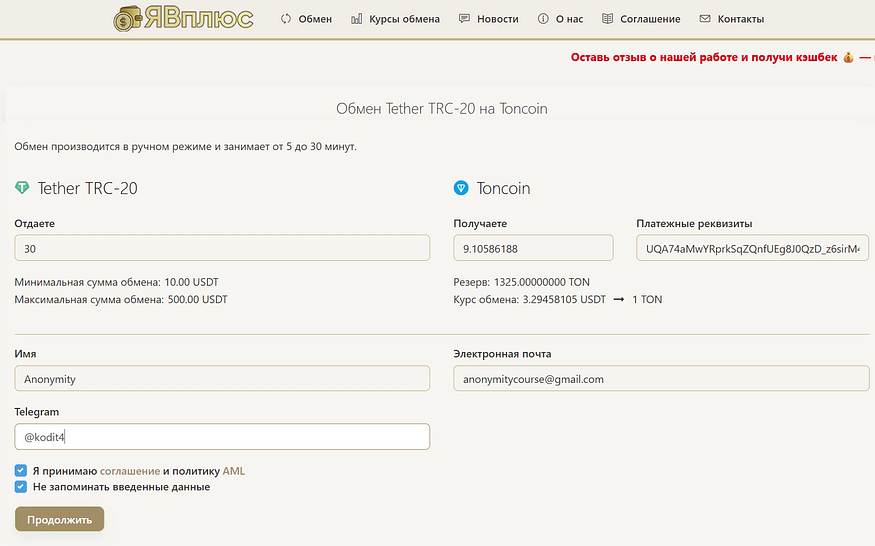Viewport: 875px width, 546px height.
Task: Click the 1 TON rate value
Action: pyautogui.click(x=647, y=299)
